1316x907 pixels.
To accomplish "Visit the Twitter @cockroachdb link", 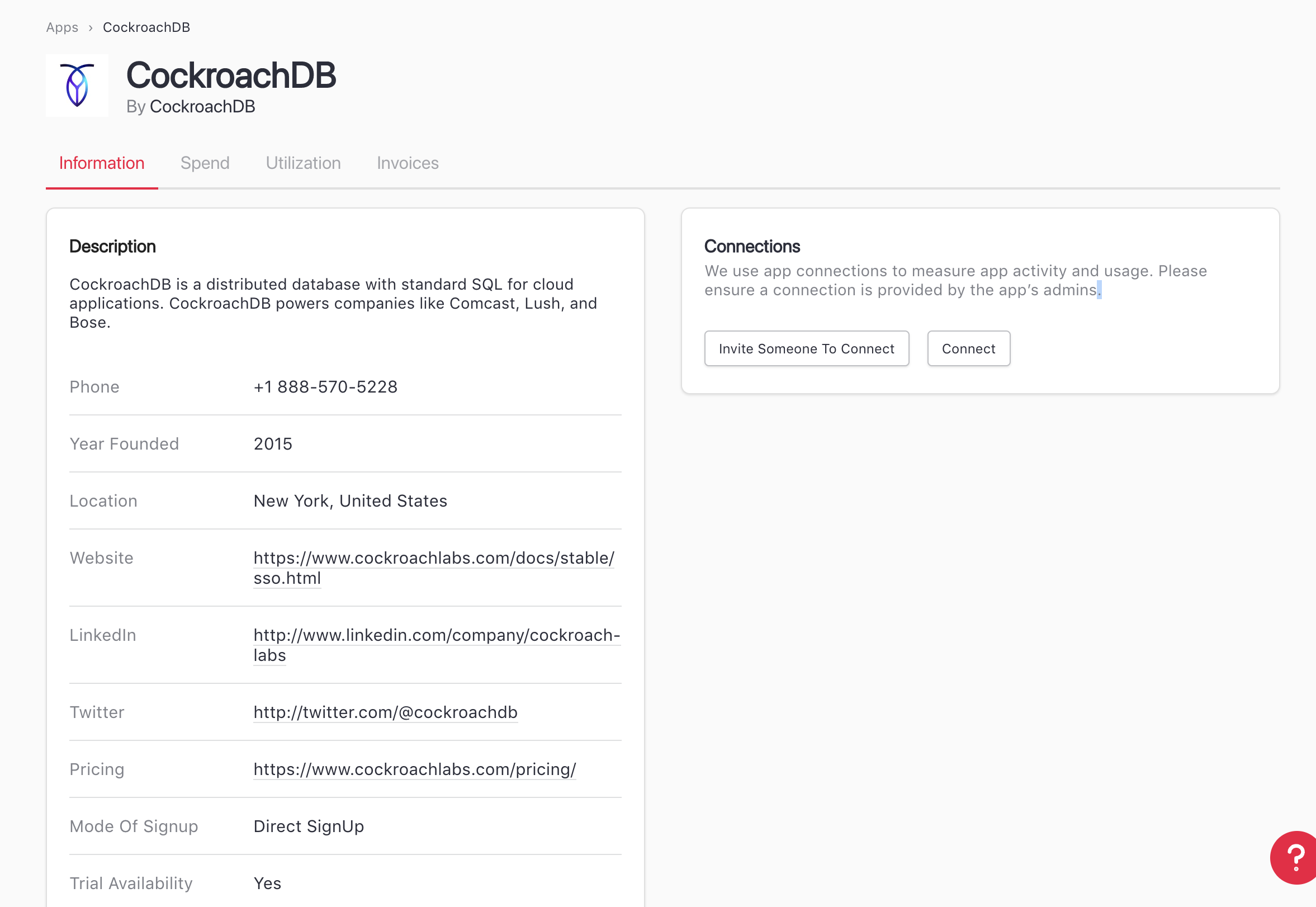I will 385,712.
